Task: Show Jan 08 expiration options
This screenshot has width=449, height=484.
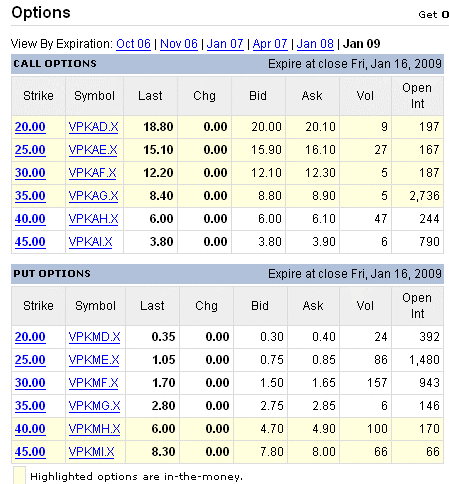Action: point(315,44)
